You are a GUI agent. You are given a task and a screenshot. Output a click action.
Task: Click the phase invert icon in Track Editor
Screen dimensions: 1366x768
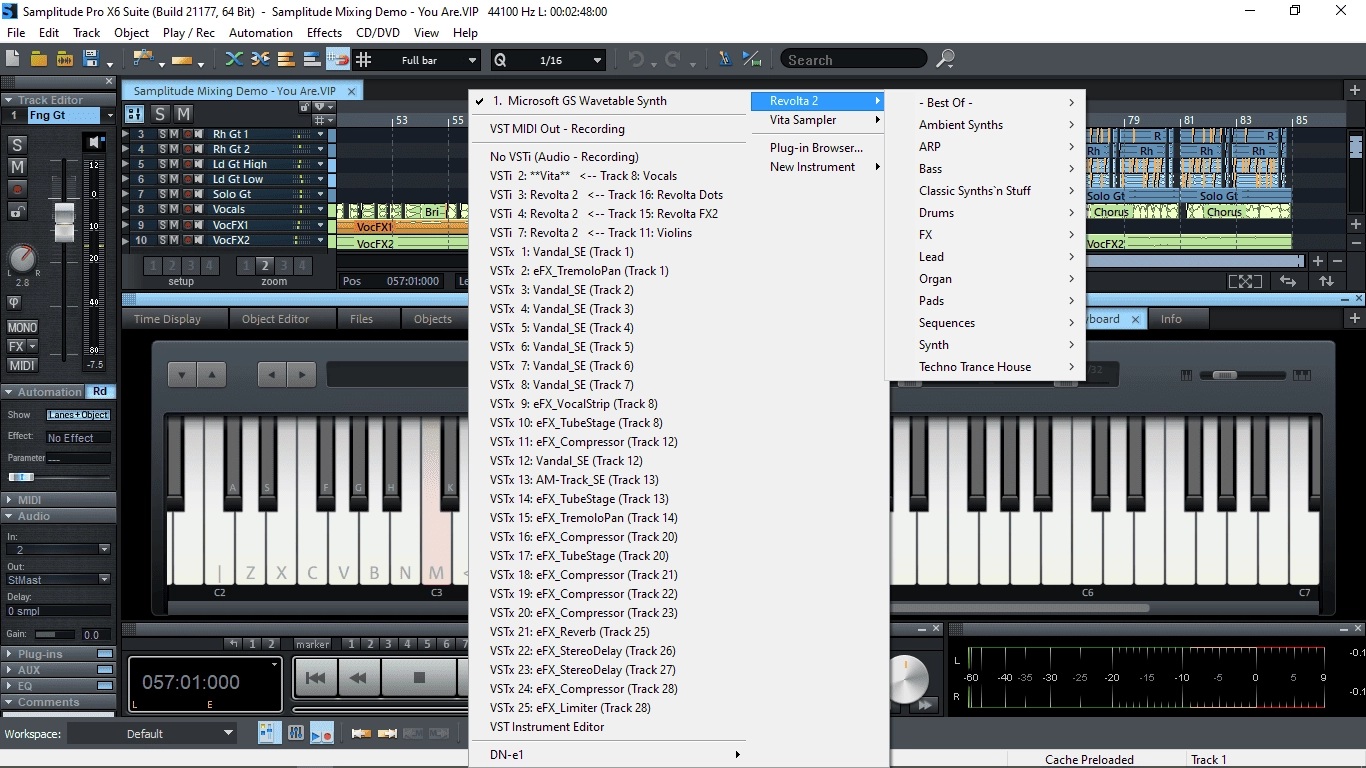[x=15, y=302]
